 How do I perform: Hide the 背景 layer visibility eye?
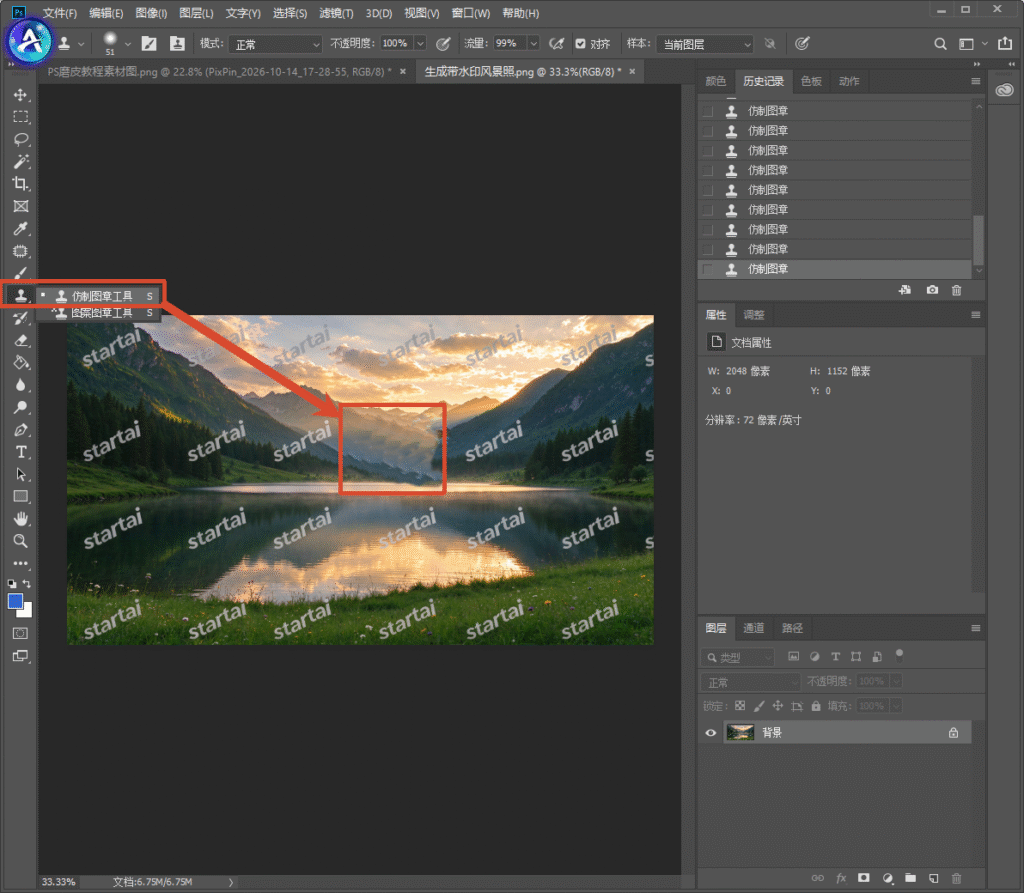711,733
